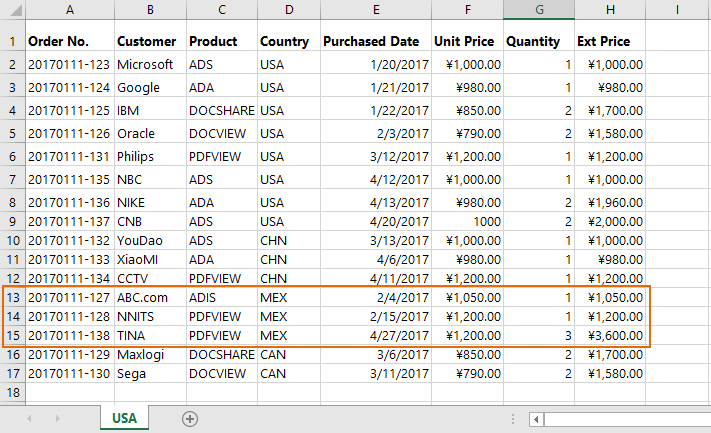Click the horizontal scrollbar track
Image resolution: width=711 pixels, height=433 pixels.
(628, 419)
